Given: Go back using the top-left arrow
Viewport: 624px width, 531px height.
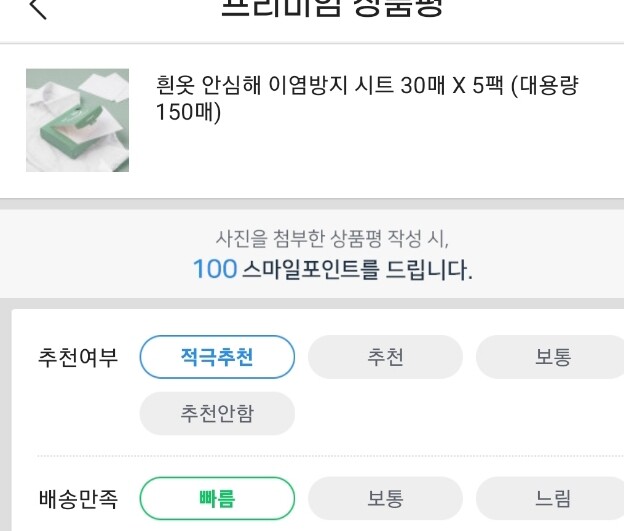Looking at the screenshot, I should (x=38, y=8).
